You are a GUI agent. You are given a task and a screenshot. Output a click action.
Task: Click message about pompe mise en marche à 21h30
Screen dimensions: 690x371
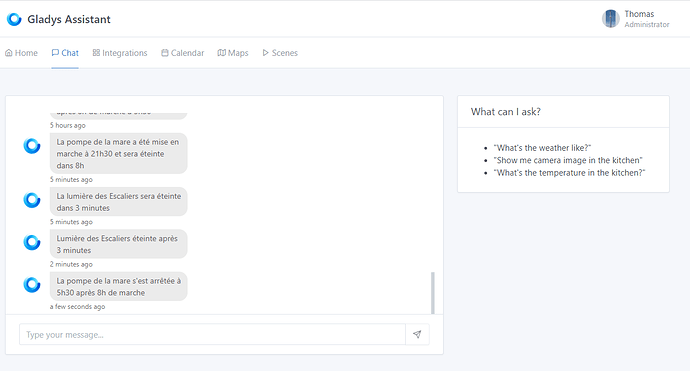118,154
